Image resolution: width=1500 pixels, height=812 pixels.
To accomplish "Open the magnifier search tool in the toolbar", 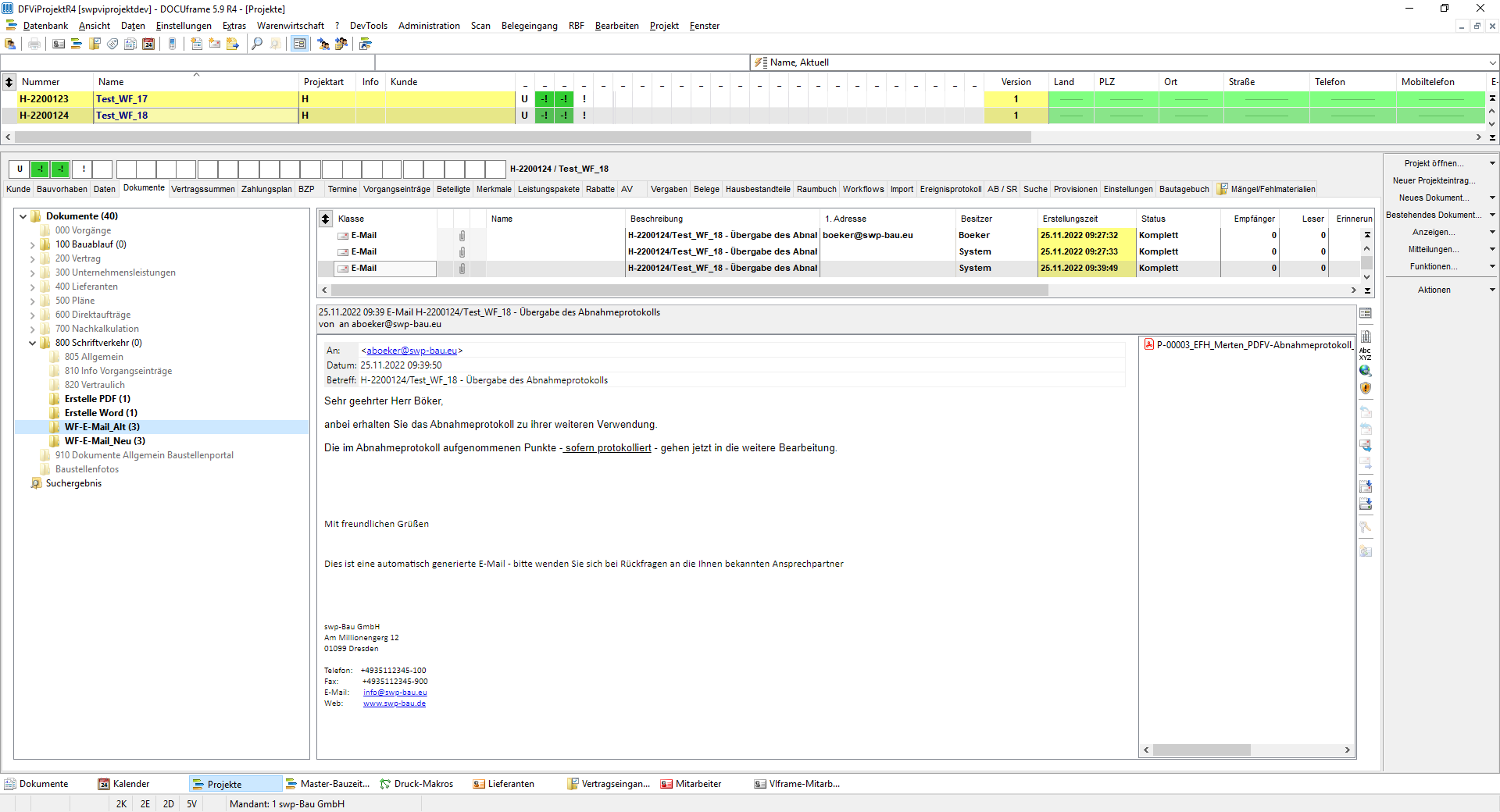I will point(257,44).
